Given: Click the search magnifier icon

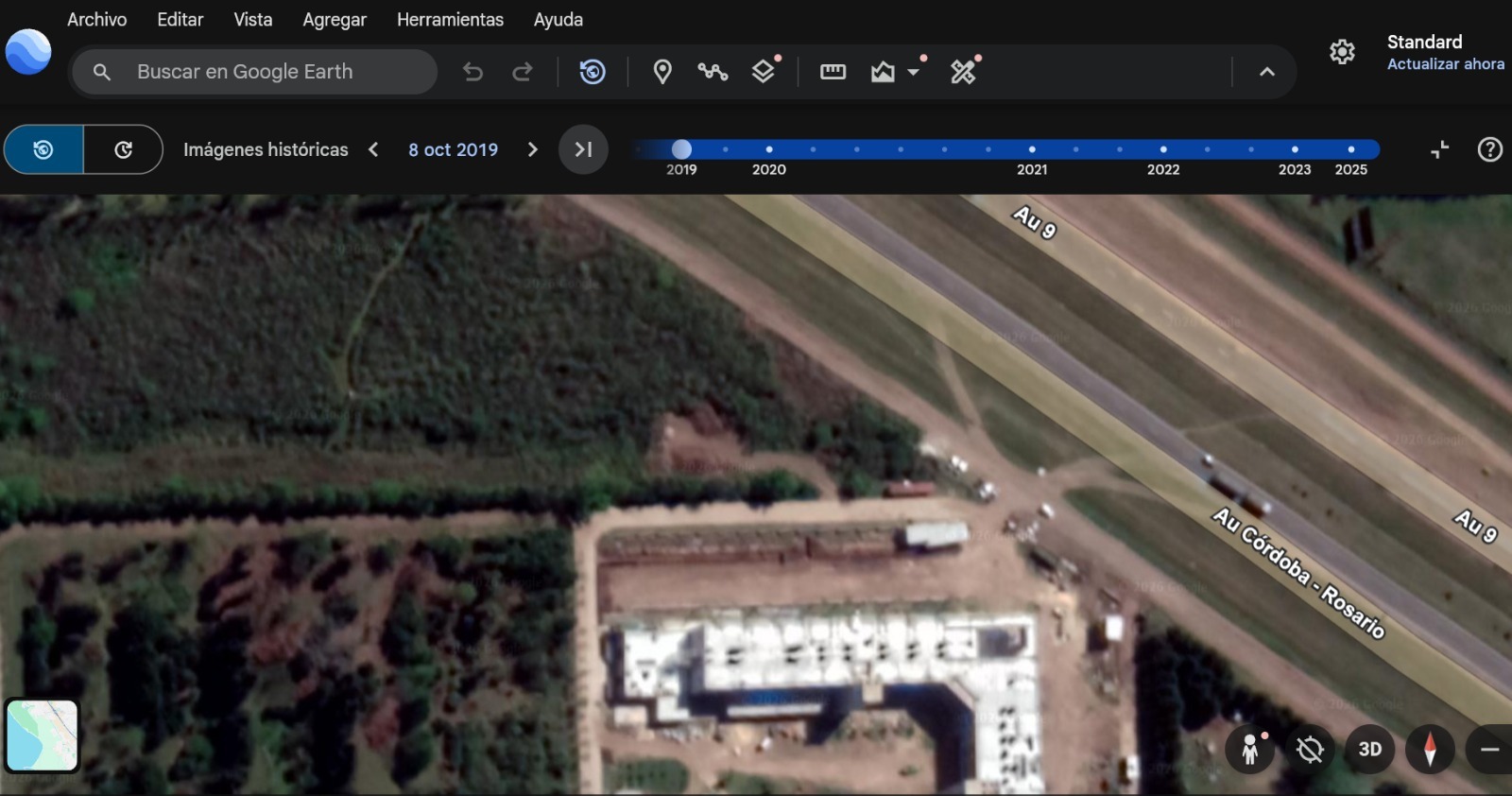Looking at the screenshot, I should (x=102, y=72).
